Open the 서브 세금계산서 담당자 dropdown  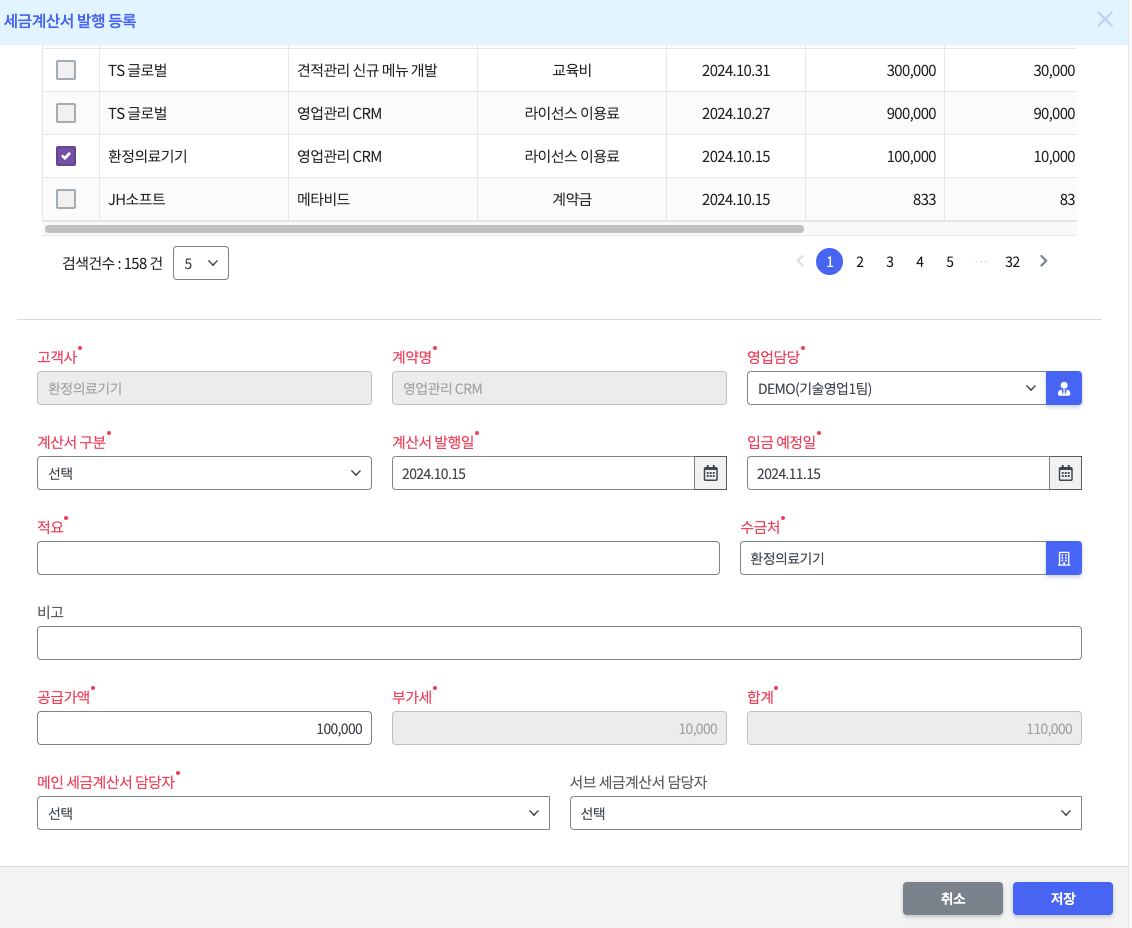click(825, 813)
